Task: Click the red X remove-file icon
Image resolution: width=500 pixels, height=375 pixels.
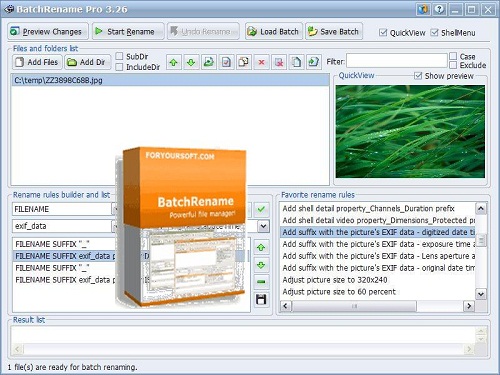Action: (x=262, y=62)
